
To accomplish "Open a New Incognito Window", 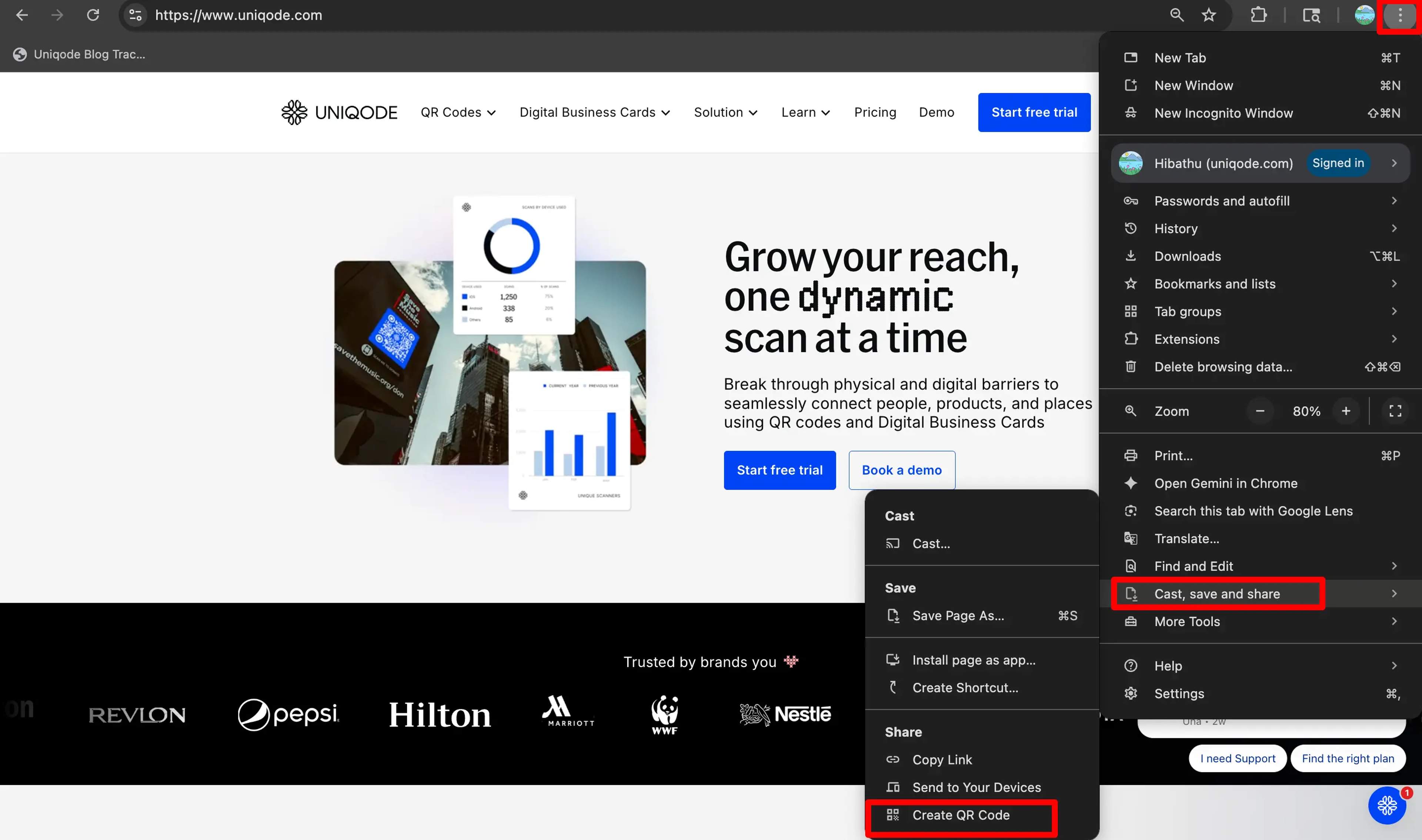I will point(1261,113).
